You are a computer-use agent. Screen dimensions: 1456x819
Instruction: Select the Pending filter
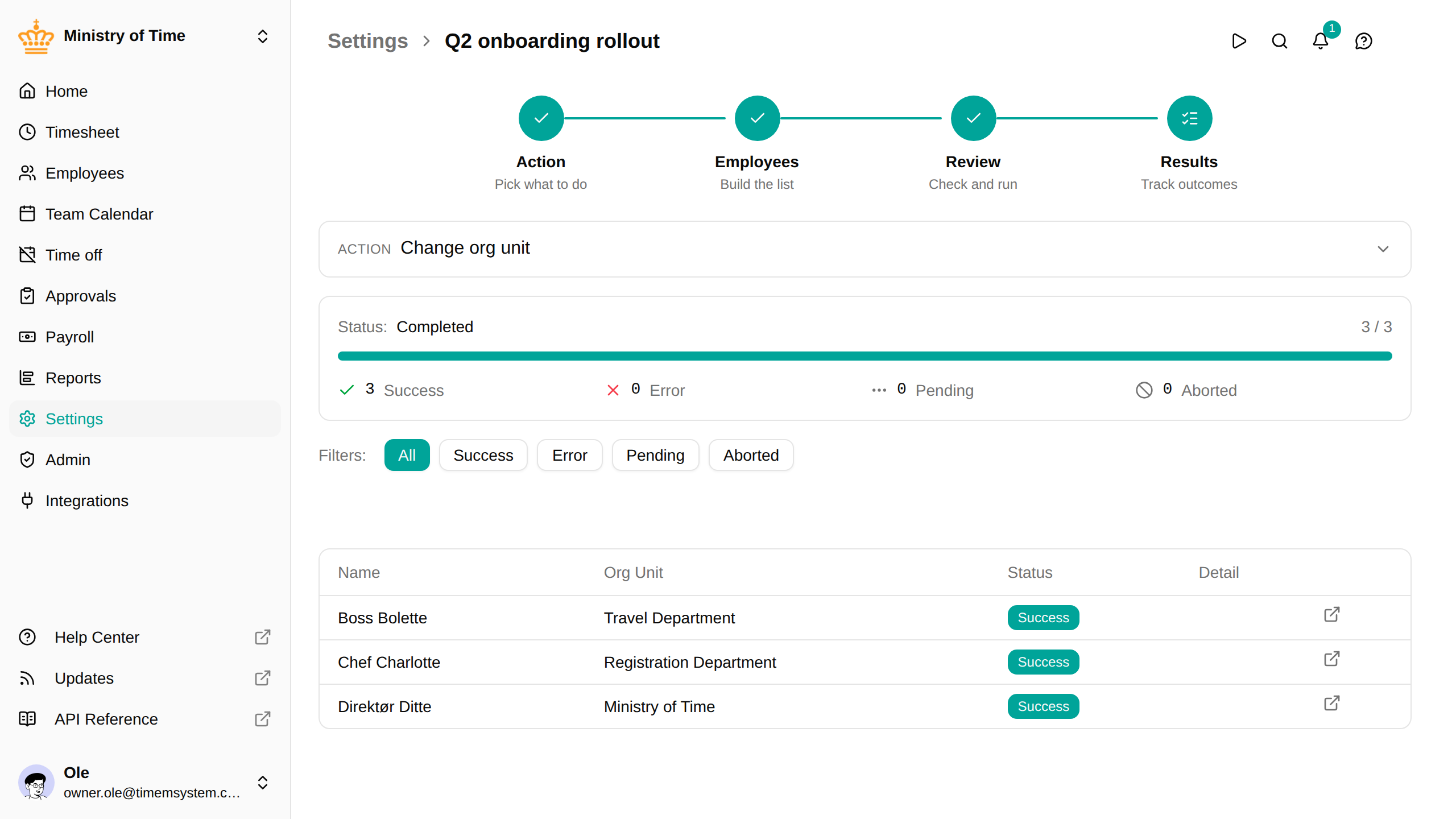[x=655, y=455]
